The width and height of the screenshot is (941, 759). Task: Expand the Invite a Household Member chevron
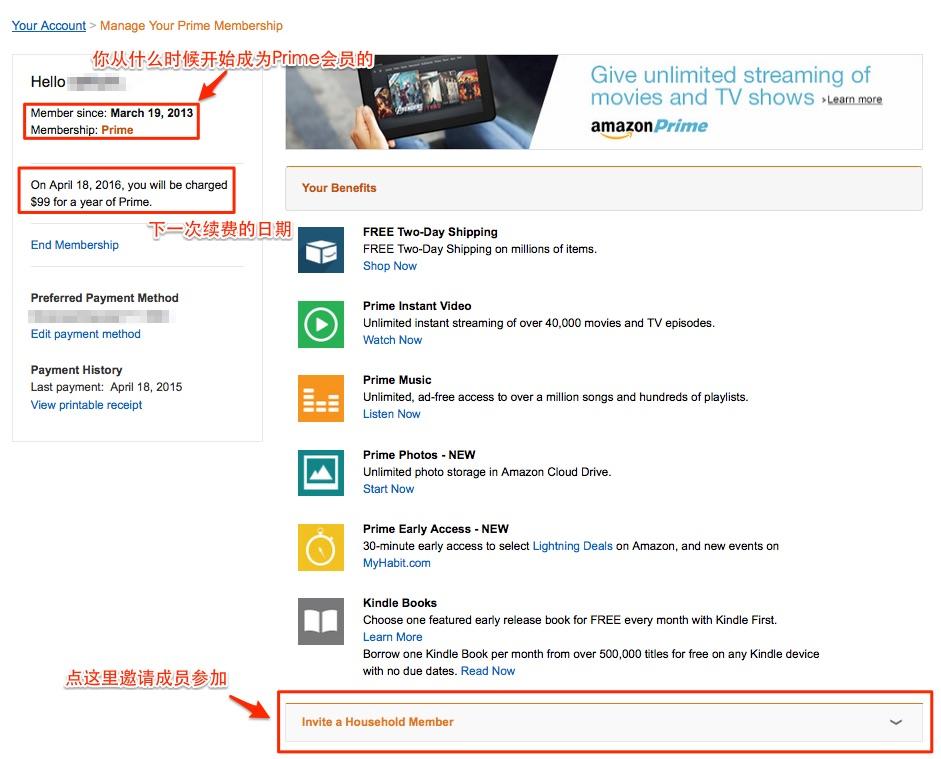pos(895,722)
